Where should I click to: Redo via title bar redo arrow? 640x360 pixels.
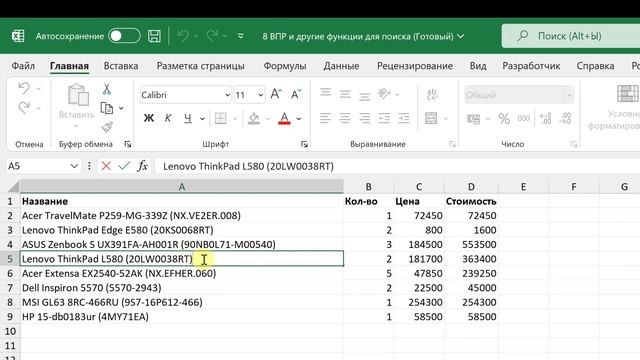pos(212,36)
